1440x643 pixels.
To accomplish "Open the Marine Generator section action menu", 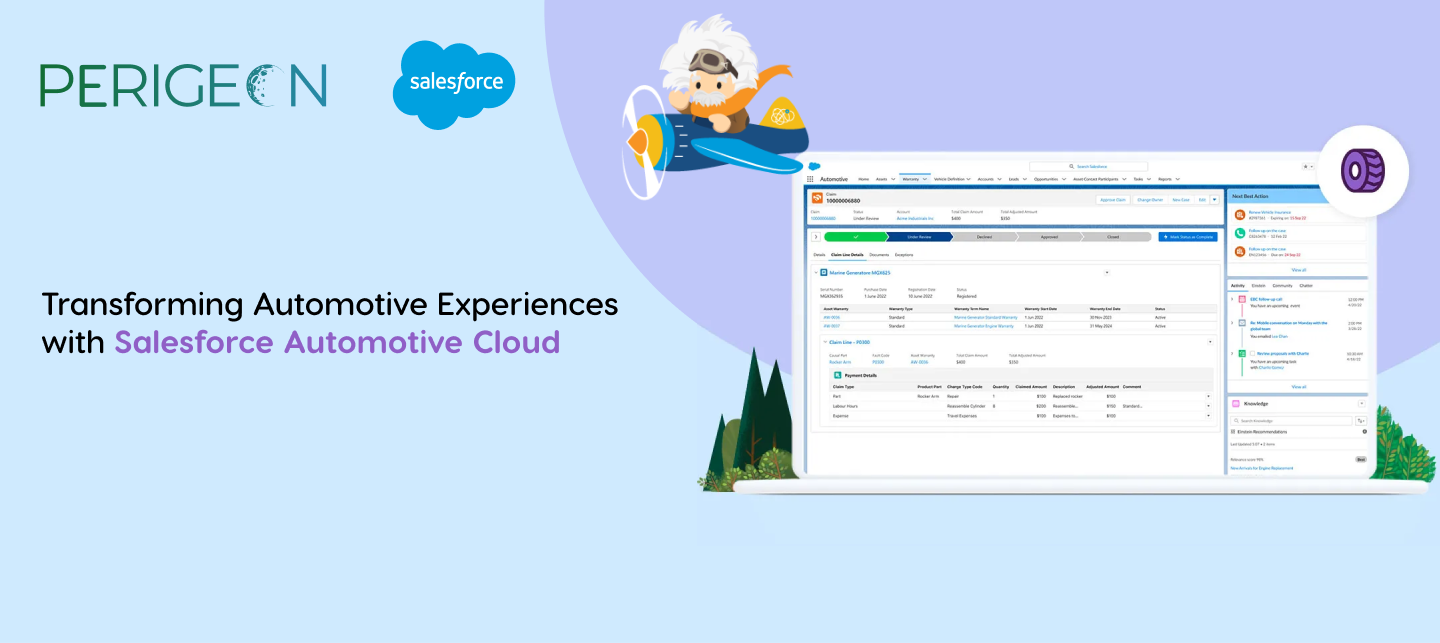I will (1106, 272).
